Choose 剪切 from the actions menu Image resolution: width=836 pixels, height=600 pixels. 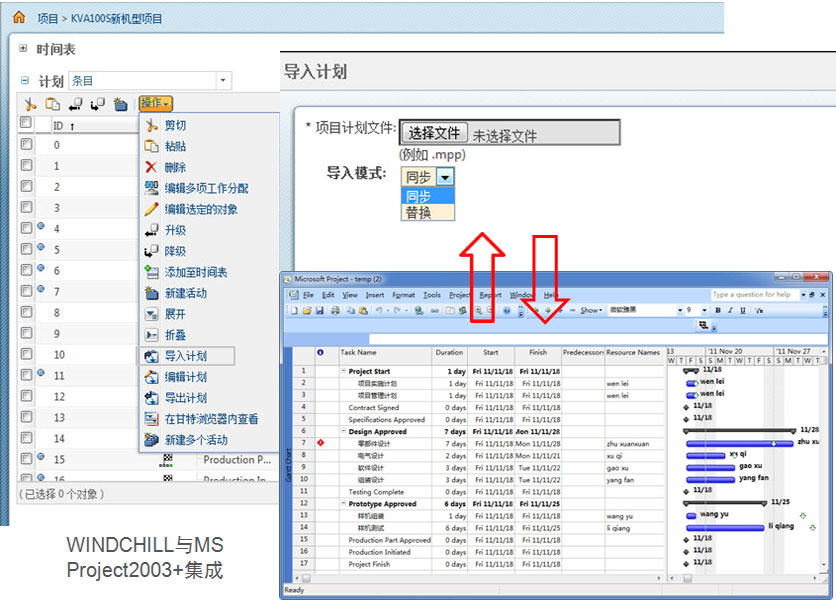point(175,125)
